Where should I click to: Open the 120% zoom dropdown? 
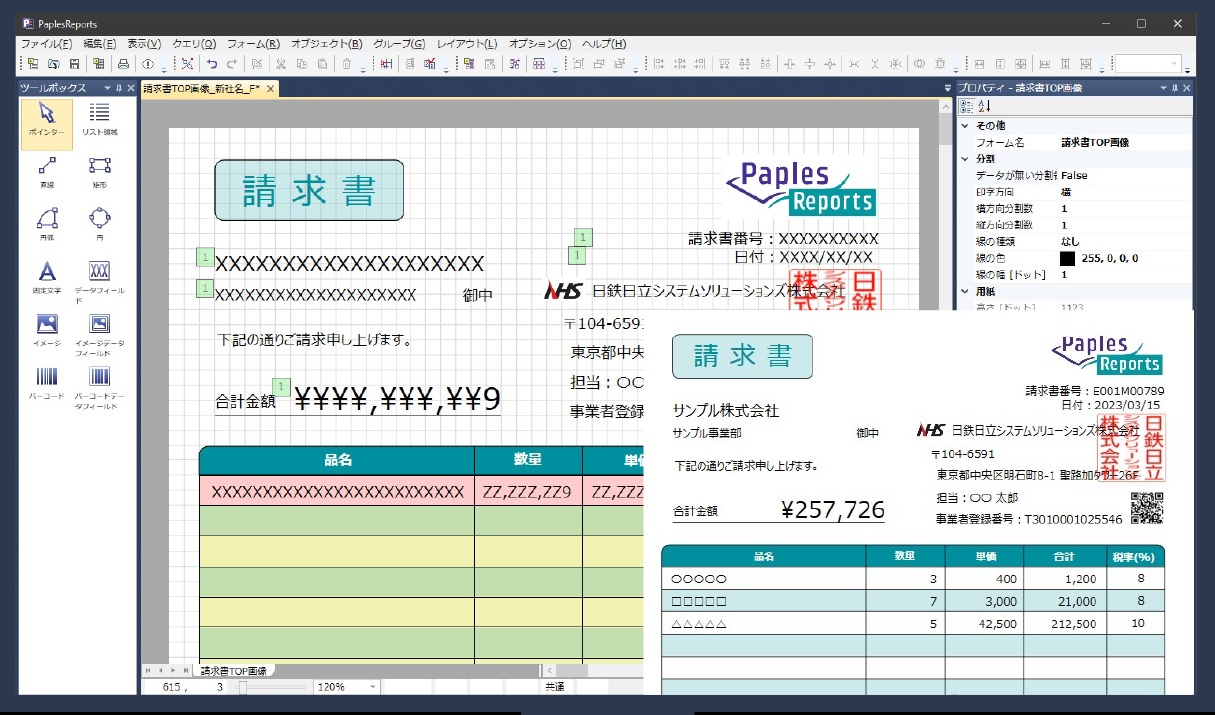pyautogui.click(x=373, y=687)
